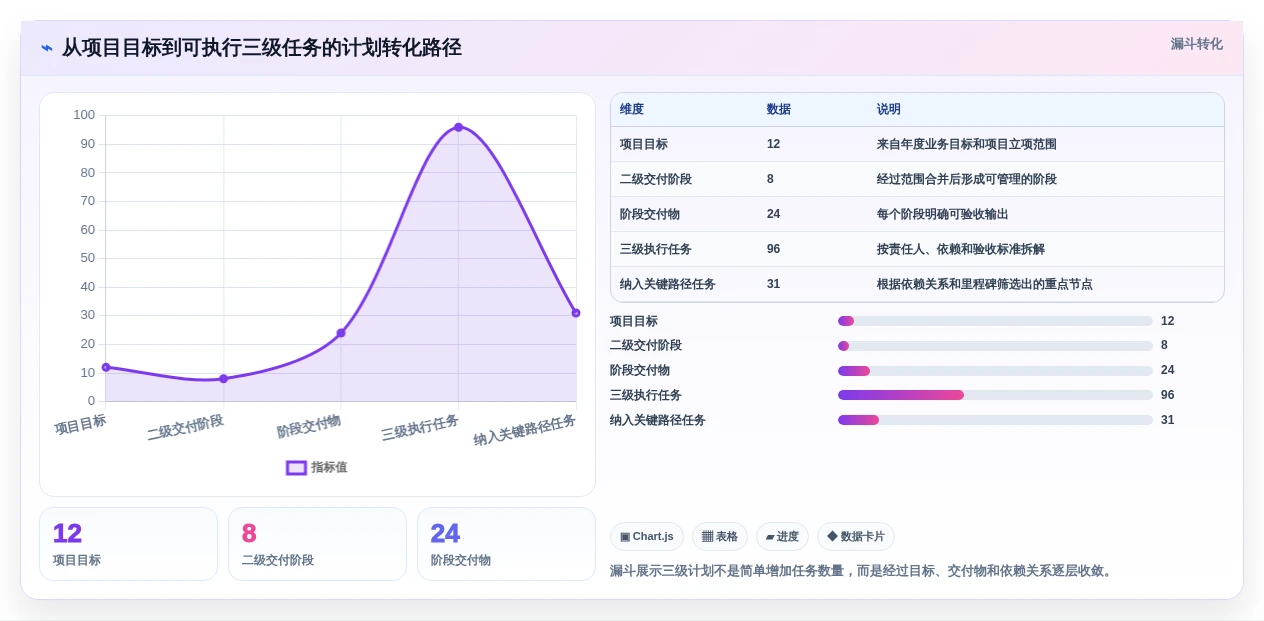Click the footer note starting with 漏斗展示三级计划
Screen dimensions: 1264x621
pyautogui.click(x=863, y=571)
